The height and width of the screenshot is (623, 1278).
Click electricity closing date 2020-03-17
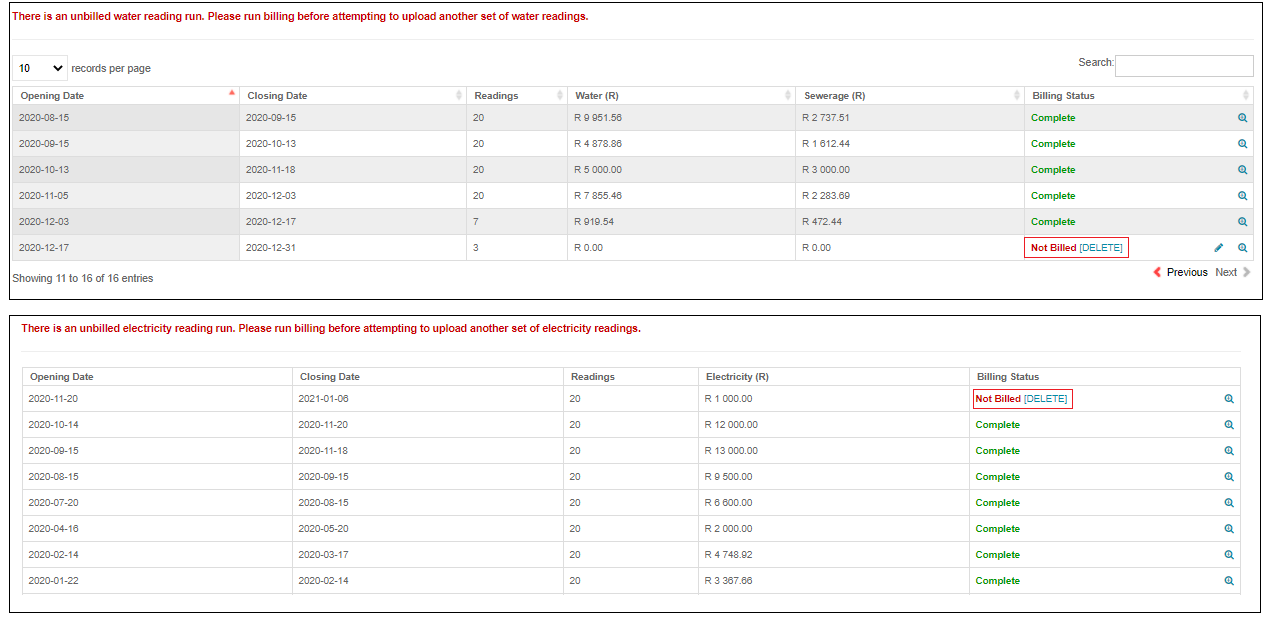click(323, 555)
